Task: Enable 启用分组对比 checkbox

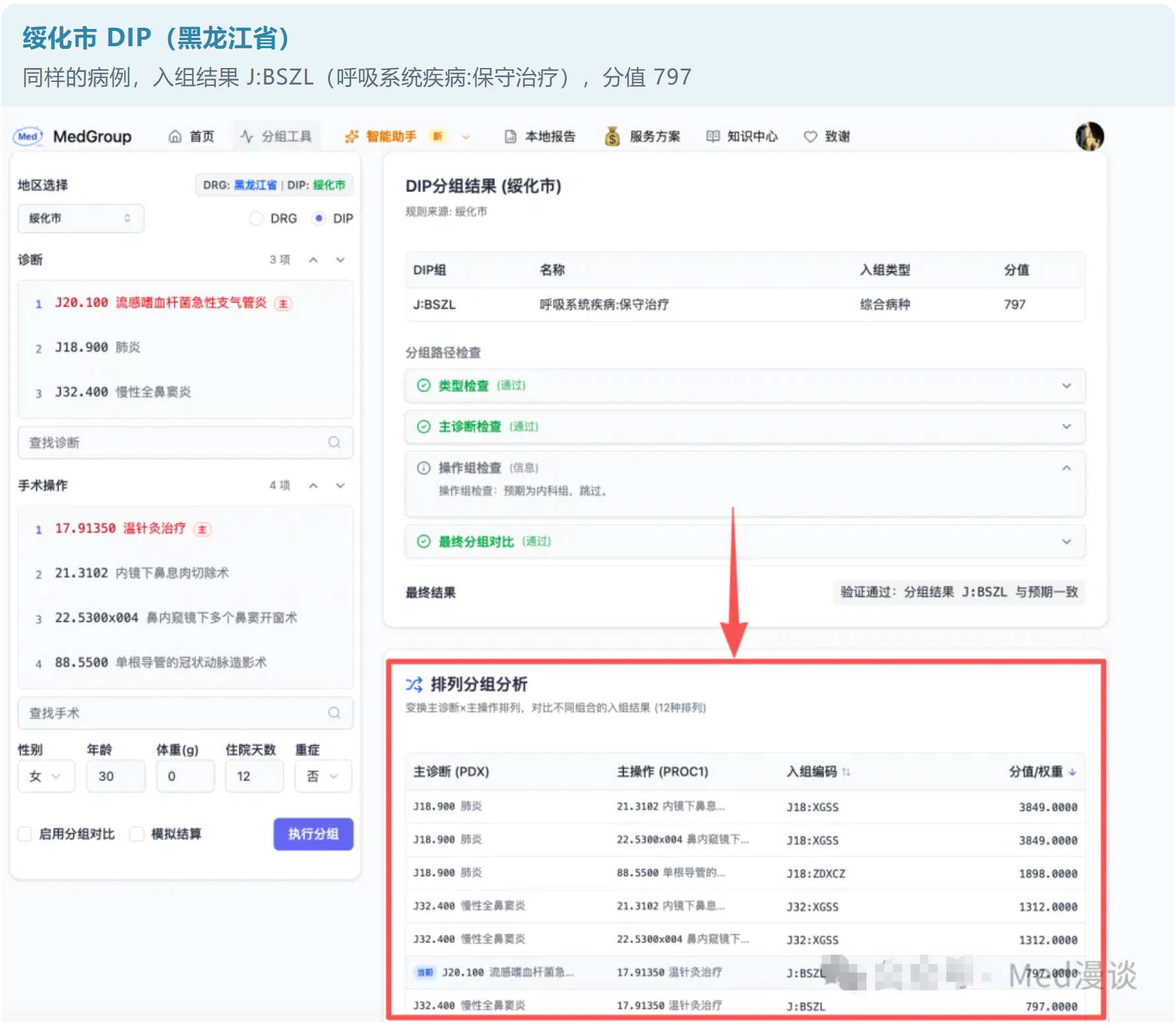Action: (25, 834)
